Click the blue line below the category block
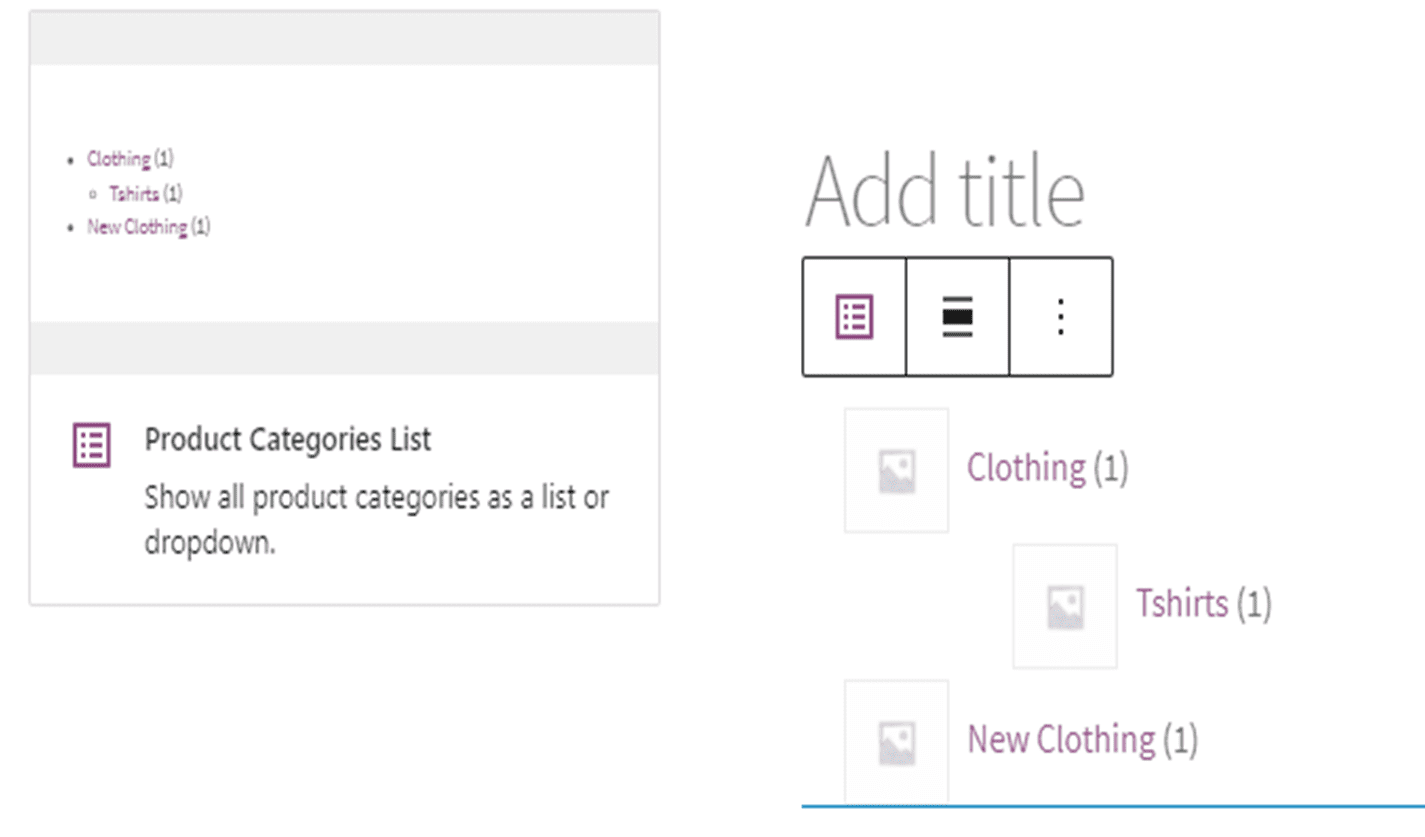Screen dimensions: 1425x837 (1112, 805)
